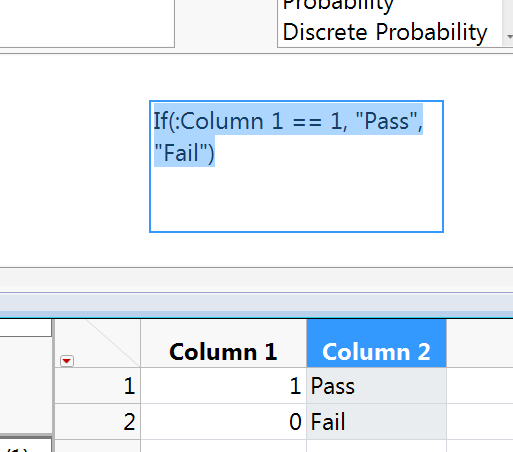Click the Pass cell in Column 2

pyautogui.click(x=376, y=386)
